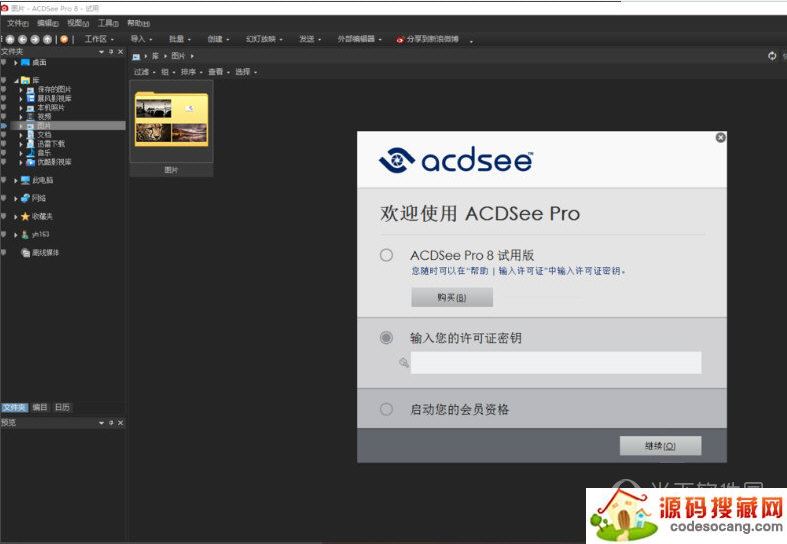The height and width of the screenshot is (544, 787).
Task: Click the 此电脑 computer icon
Action: pyautogui.click(x=25, y=180)
